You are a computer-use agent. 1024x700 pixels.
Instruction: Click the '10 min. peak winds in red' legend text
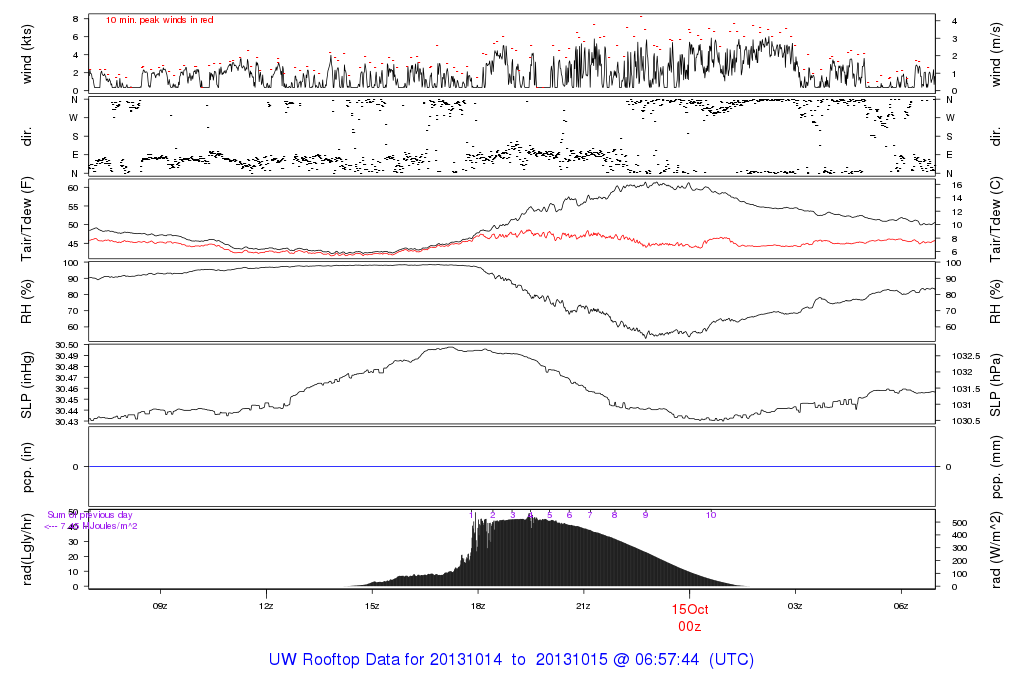click(x=159, y=20)
